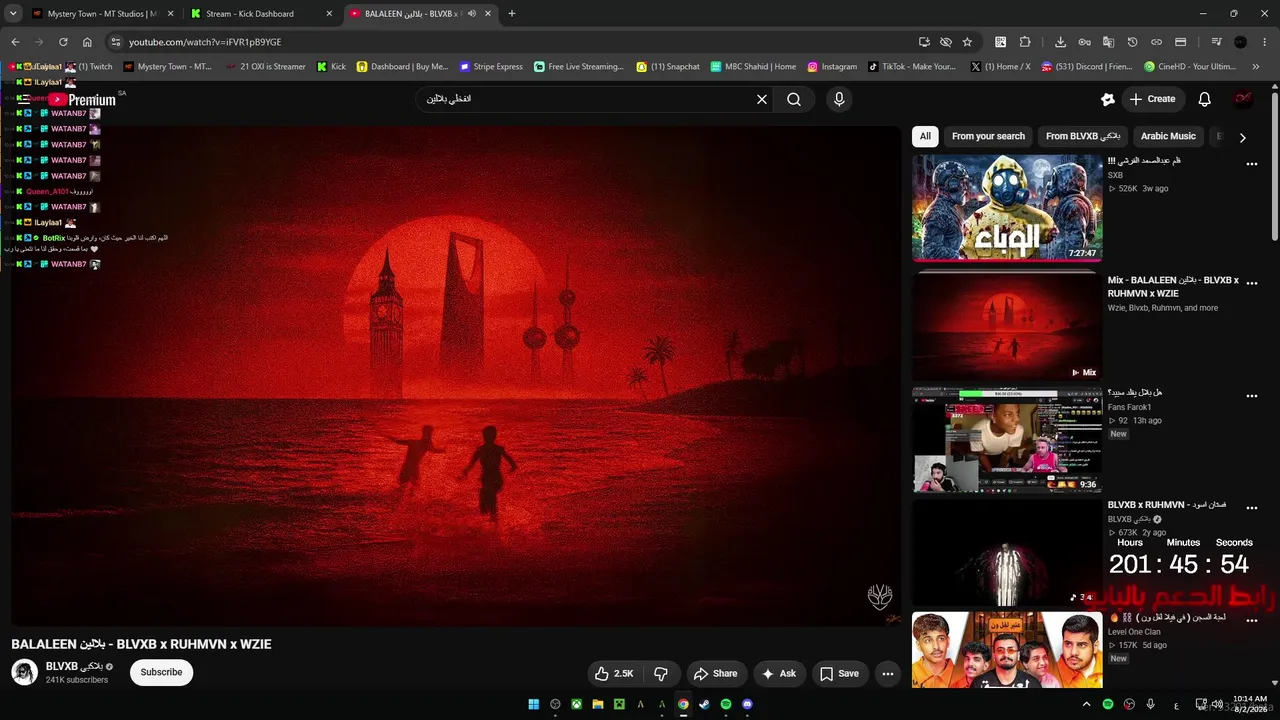
Task: Show hidden system tray icons
Action: (x=1087, y=704)
